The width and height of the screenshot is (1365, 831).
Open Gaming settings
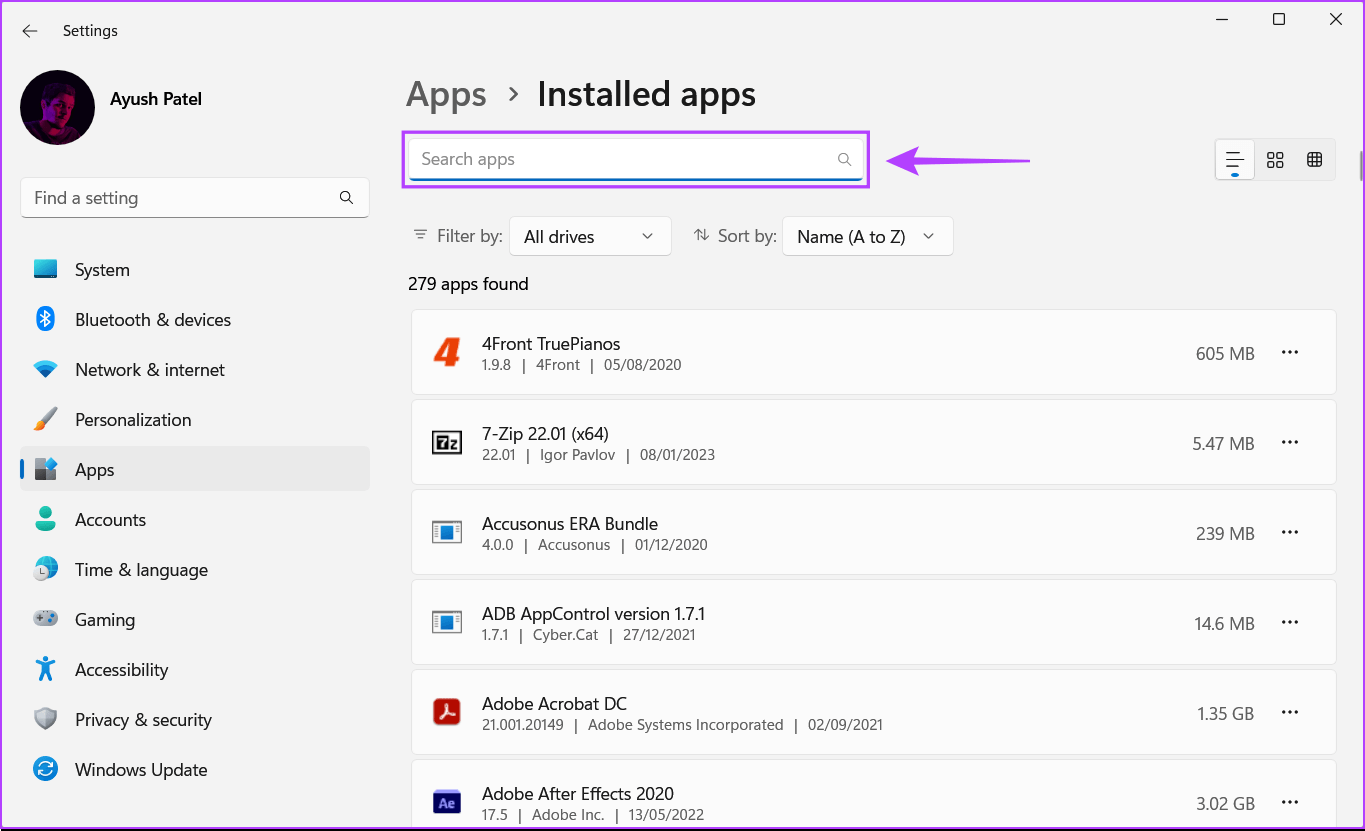click(x=195, y=620)
